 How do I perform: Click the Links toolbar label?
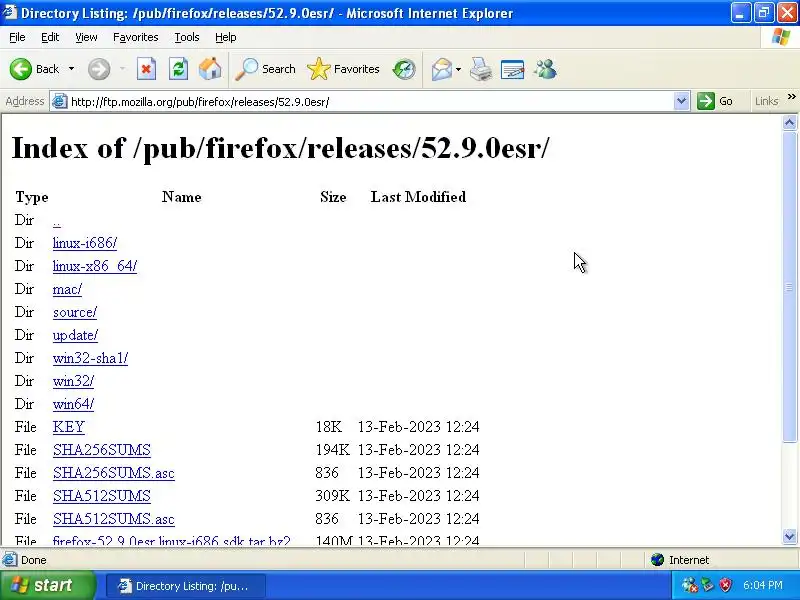766,101
